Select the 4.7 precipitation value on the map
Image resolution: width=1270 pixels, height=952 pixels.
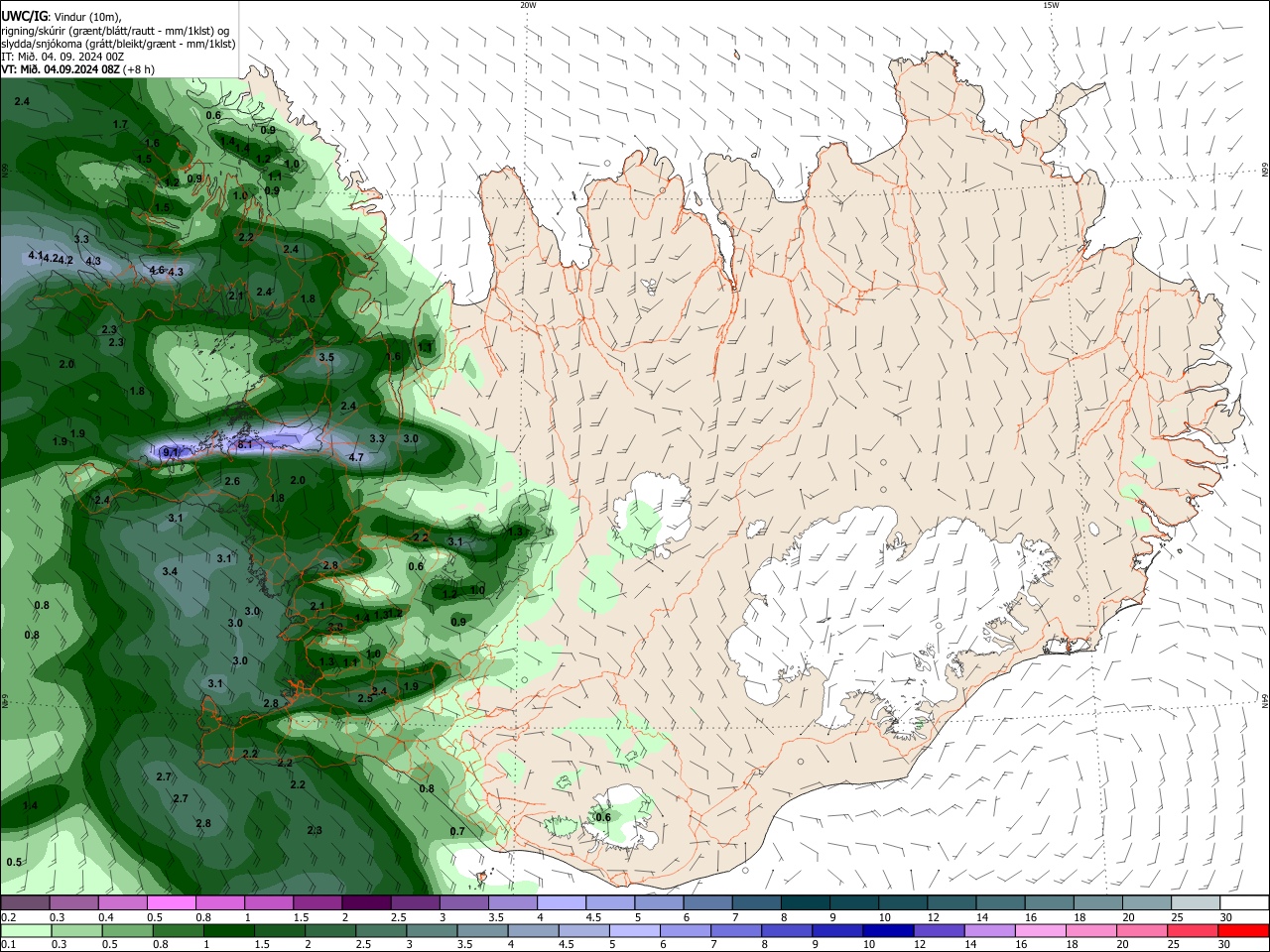[356, 457]
